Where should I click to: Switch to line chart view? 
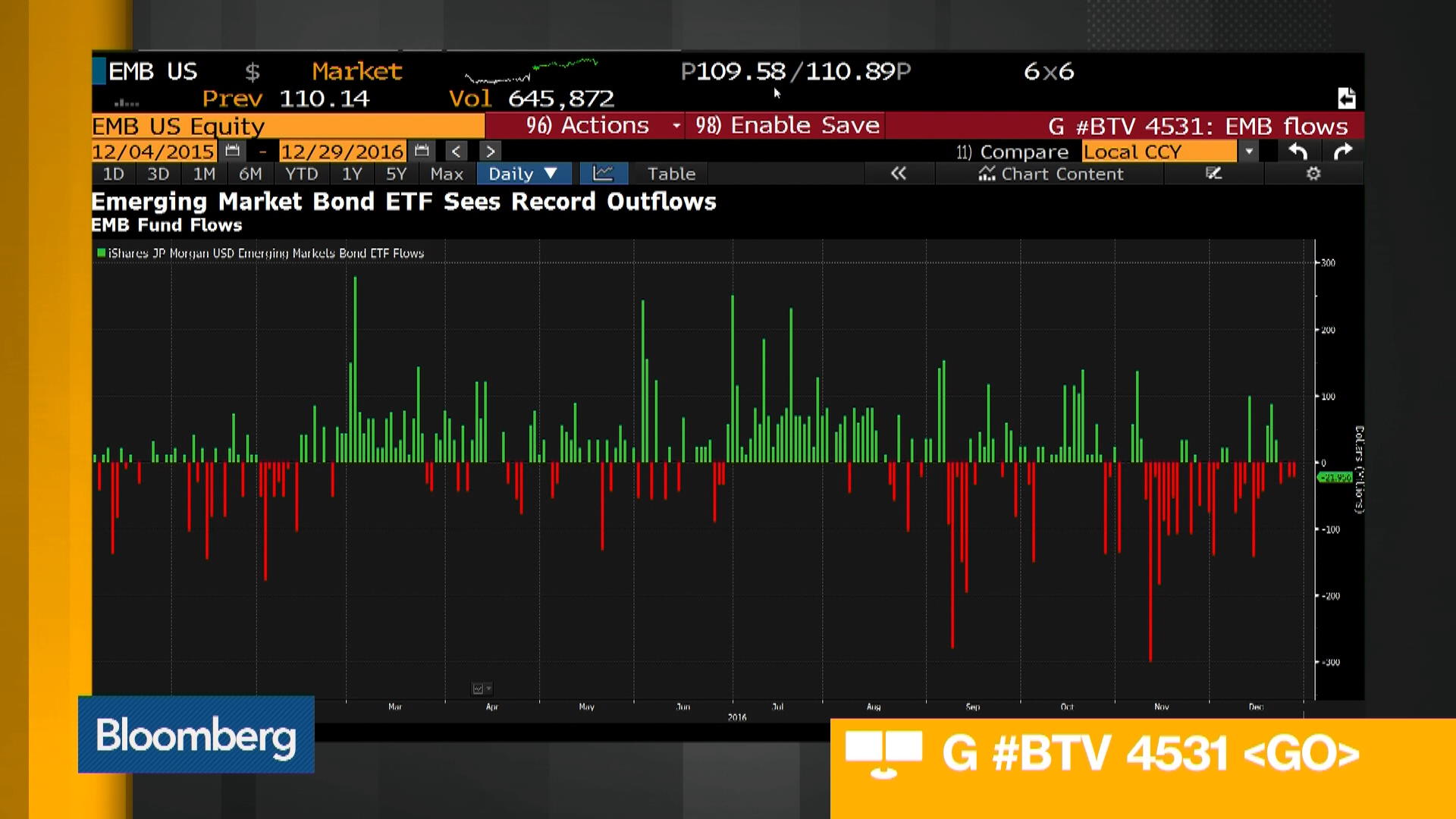(x=603, y=174)
